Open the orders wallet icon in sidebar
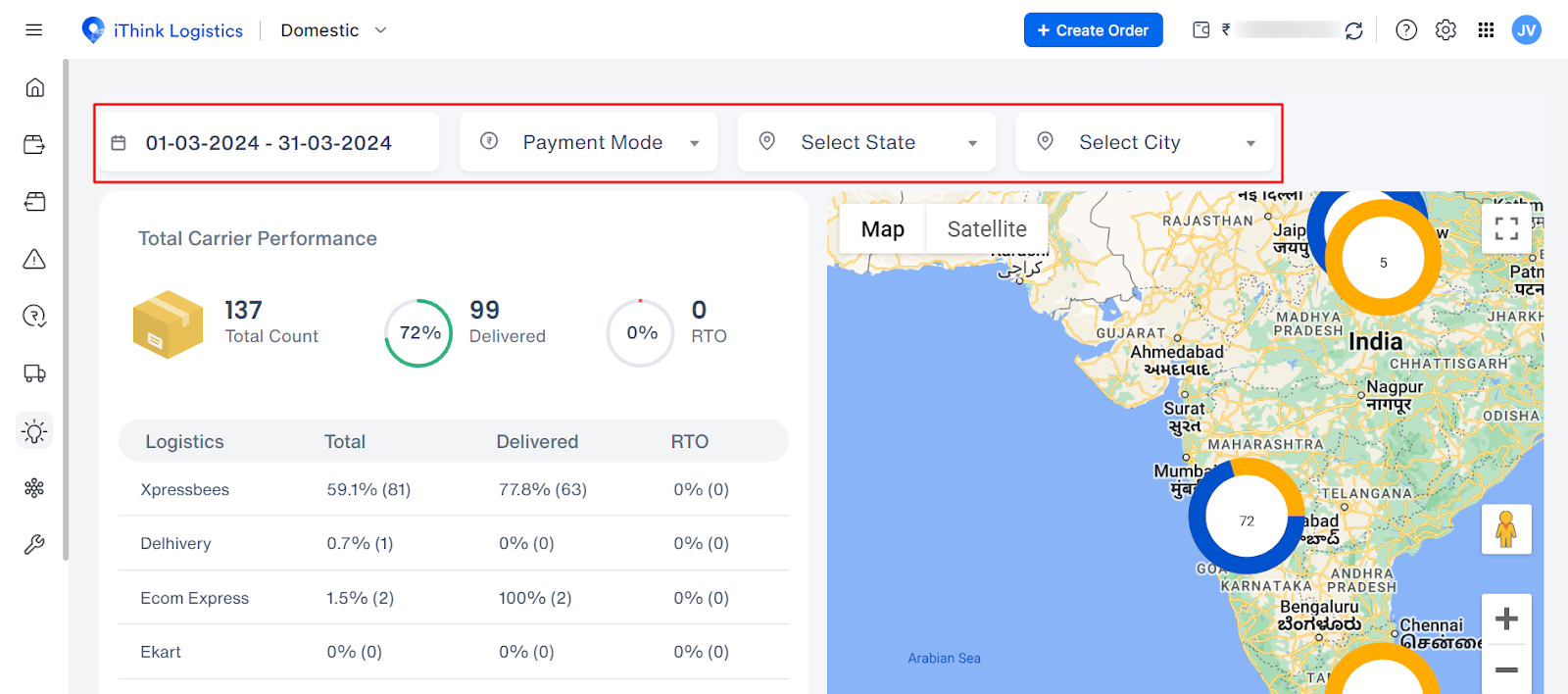The height and width of the screenshot is (694, 1568). (34, 145)
